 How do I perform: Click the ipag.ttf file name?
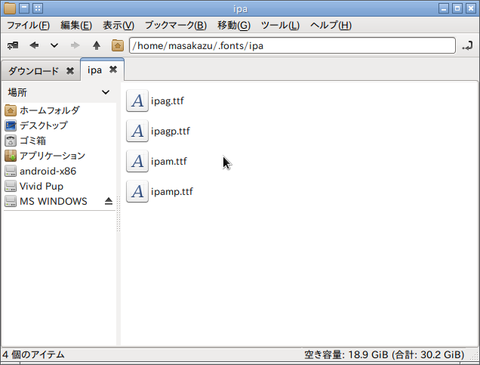click(167, 101)
